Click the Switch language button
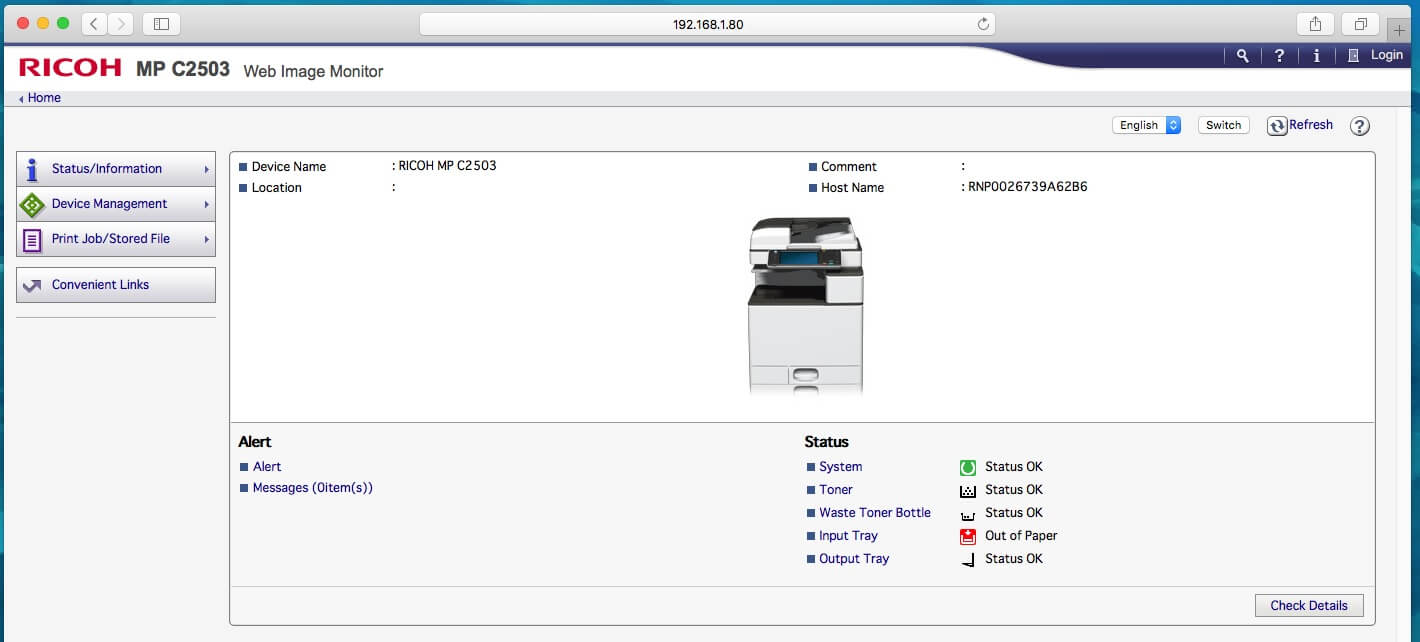The height and width of the screenshot is (642, 1420). point(1223,125)
